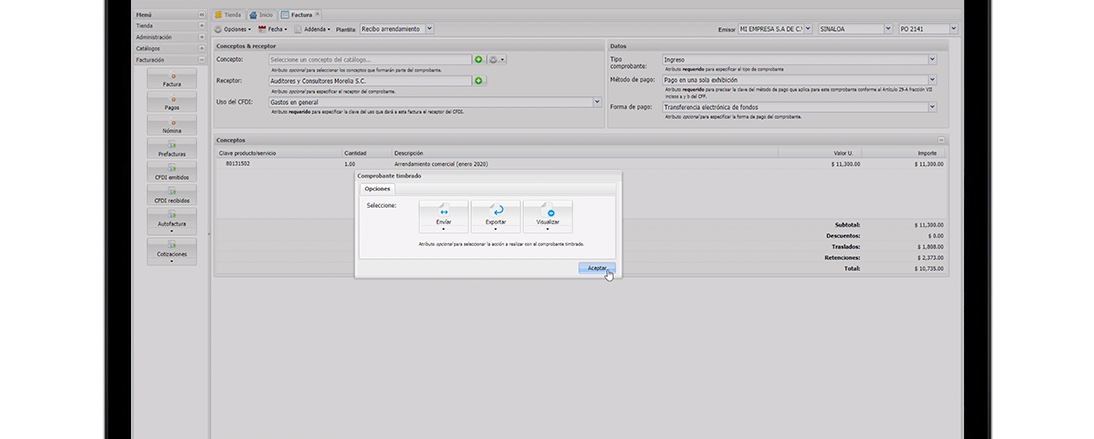The width and height of the screenshot is (1094, 439).
Task: Open the Prefacturas sidebar module
Action: pos(171,149)
